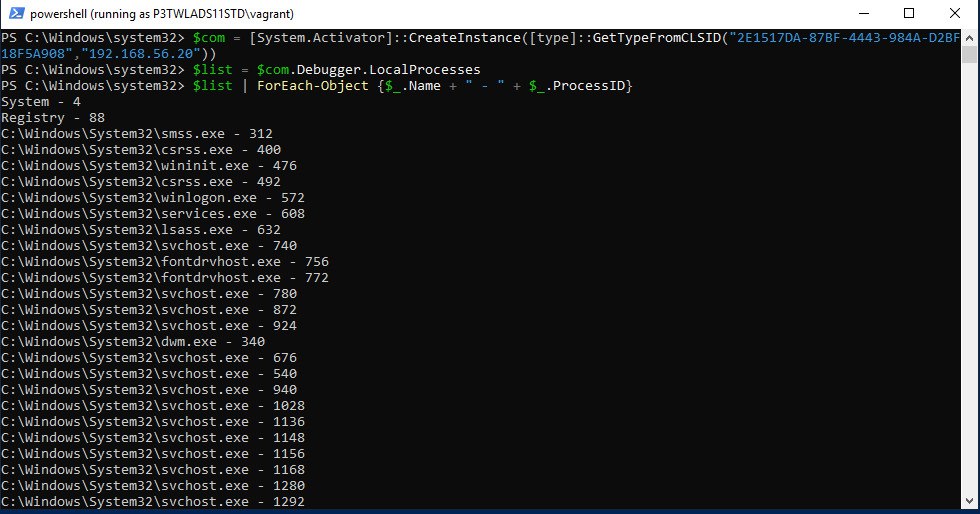
Task: Click the smss.exe - 312 line
Action: coord(136,134)
